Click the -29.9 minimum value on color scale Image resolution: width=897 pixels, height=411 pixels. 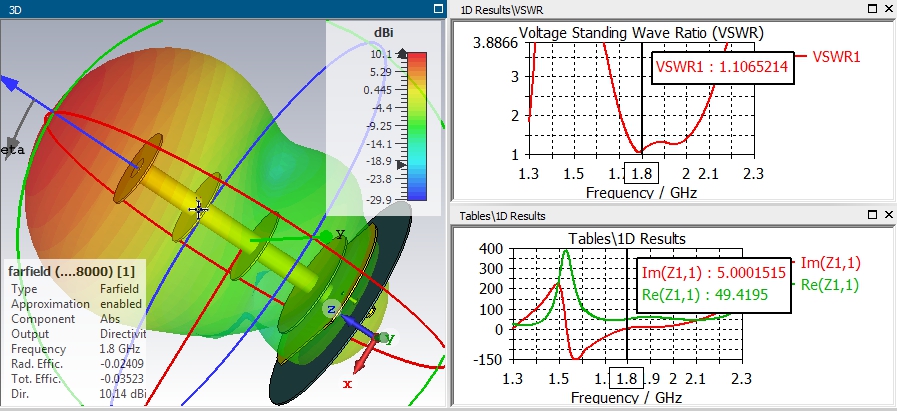pyautogui.click(x=378, y=199)
